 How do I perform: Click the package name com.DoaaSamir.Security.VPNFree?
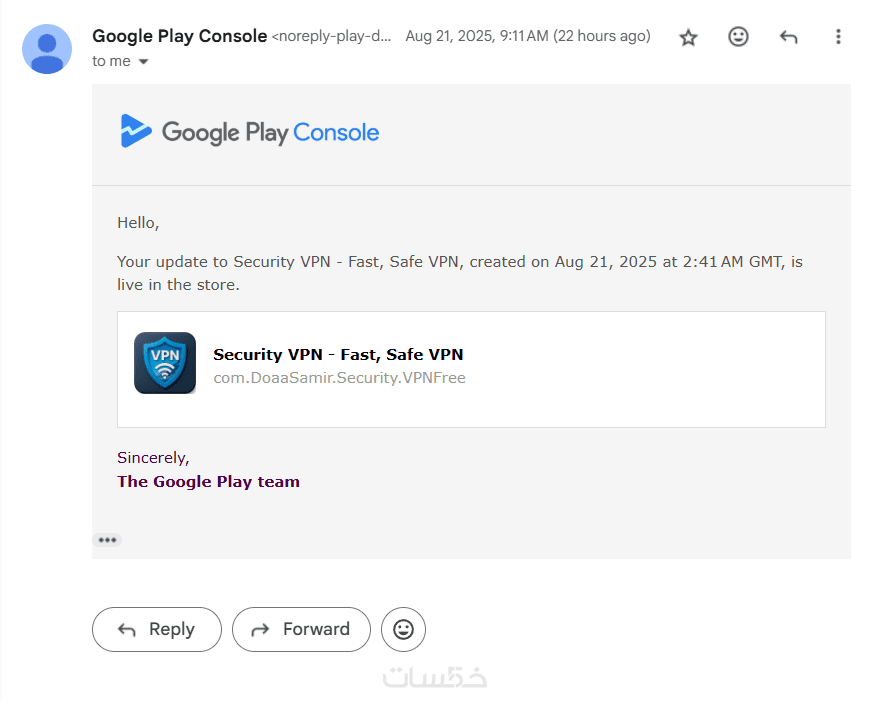coord(339,378)
